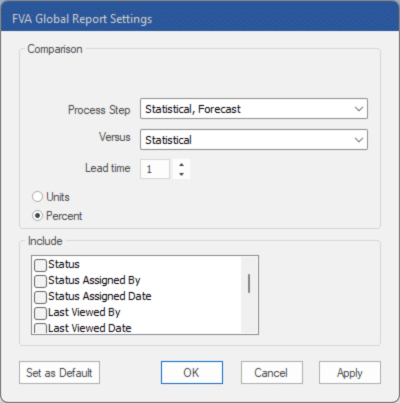This screenshot has width=400, height=403.
Task: Click the Statistical, Forecast combo box text
Action: tap(193, 109)
